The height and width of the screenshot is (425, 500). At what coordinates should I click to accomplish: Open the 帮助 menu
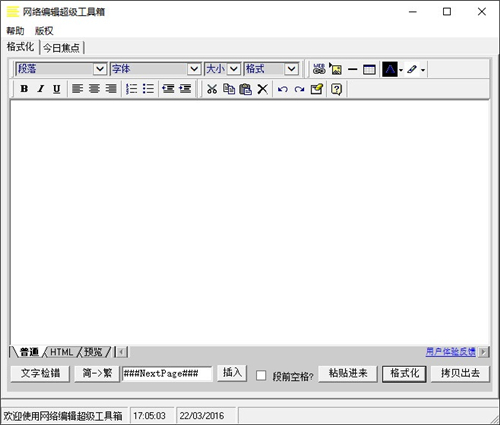tap(15, 31)
